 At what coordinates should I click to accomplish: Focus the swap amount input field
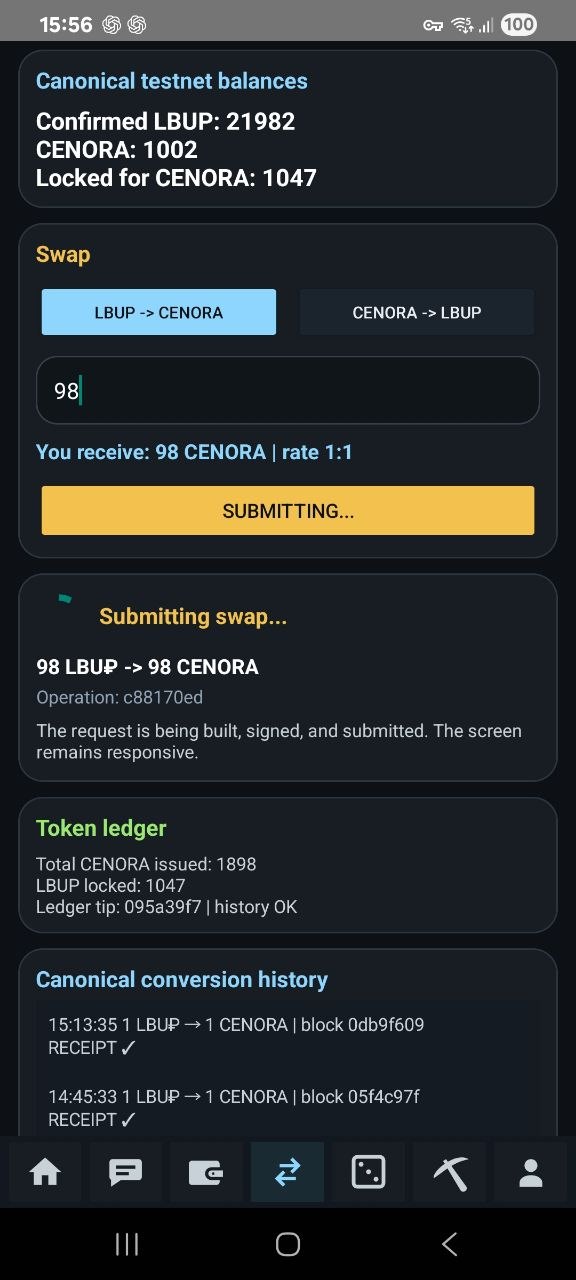coord(288,390)
